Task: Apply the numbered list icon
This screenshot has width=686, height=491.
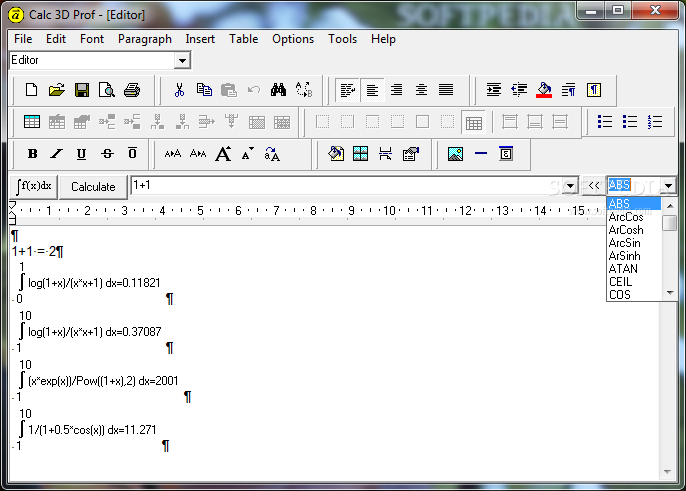Action: (655, 122)
